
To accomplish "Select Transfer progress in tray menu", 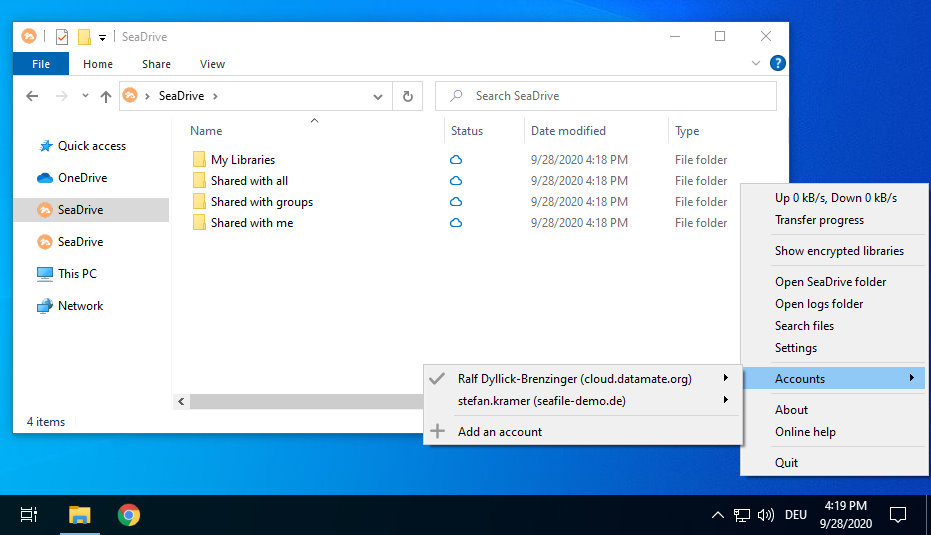I will coord(819,220).
